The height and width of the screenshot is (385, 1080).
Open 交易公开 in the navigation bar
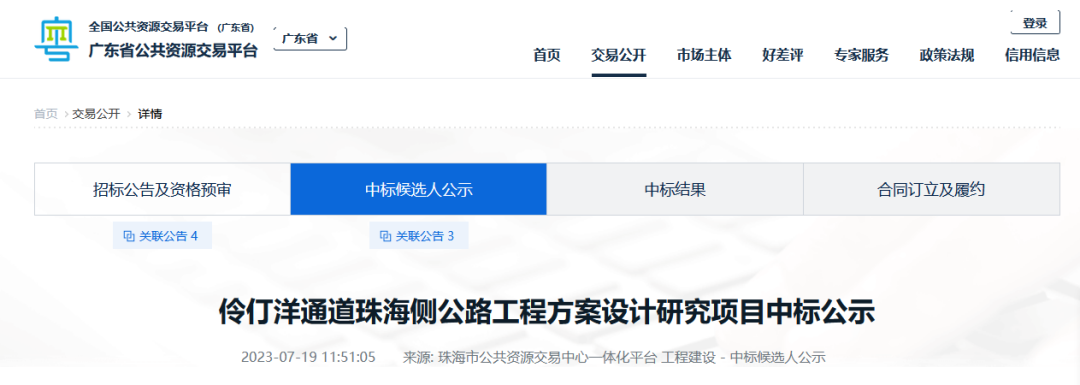tap(619, 56)
